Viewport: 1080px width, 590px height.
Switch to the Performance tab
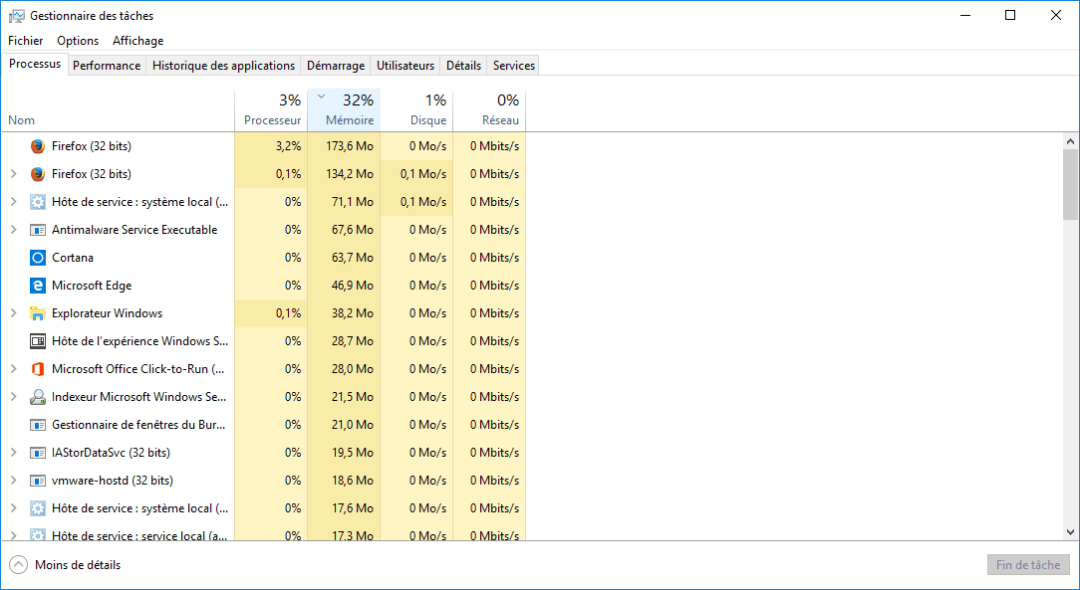pos(106,65)
